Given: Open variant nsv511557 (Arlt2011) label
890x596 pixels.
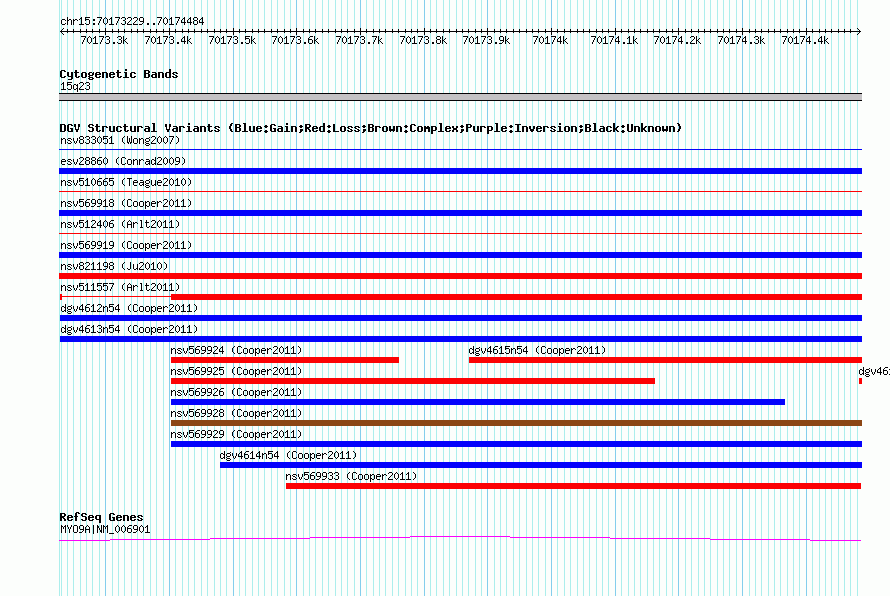Looking at the screenshot, I should coord(120,287).
